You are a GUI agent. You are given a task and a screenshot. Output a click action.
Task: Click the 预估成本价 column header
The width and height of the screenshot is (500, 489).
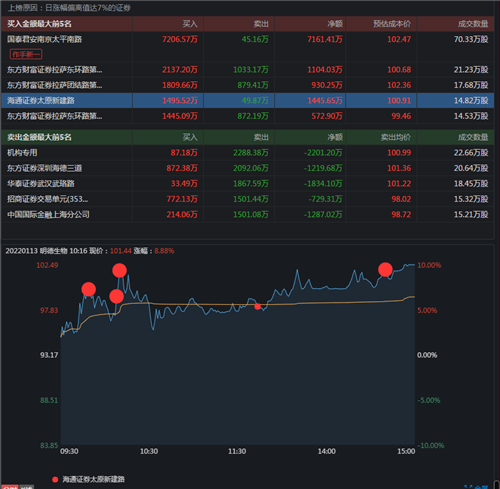click(x=392, y=24)
